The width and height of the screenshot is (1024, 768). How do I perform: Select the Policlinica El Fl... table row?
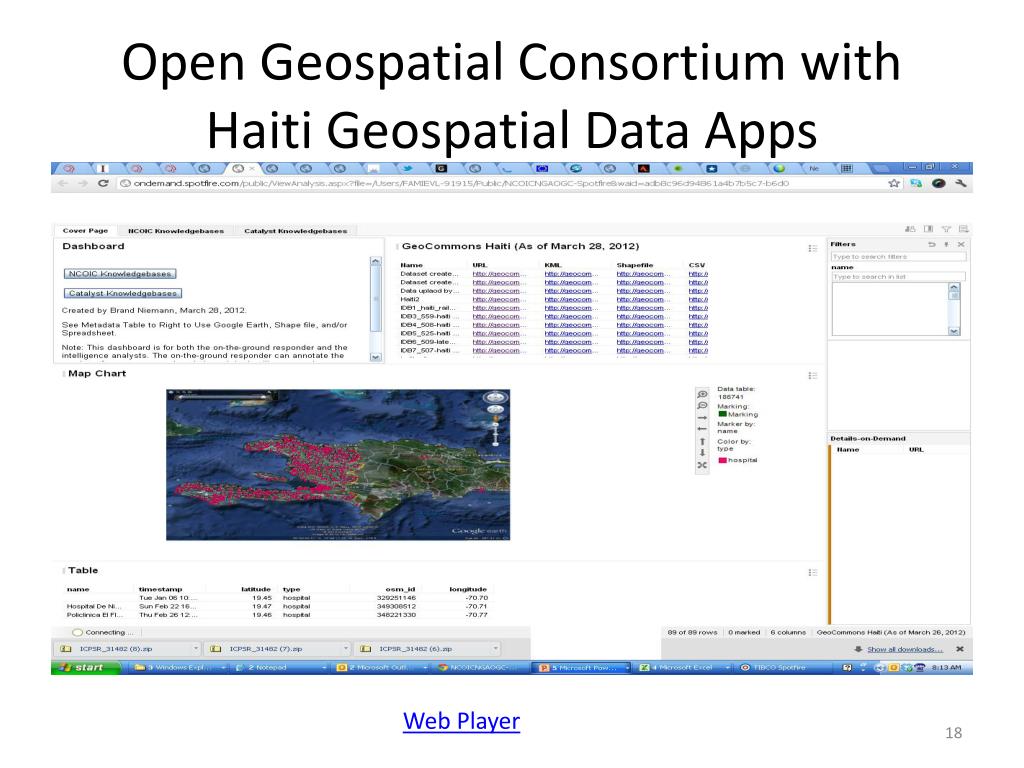pyautogui.click(x=278, y=615)
